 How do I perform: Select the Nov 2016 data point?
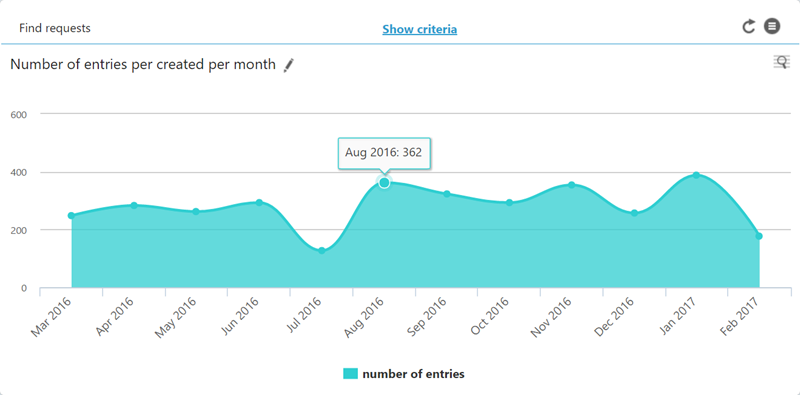click(x=571, y=185)
